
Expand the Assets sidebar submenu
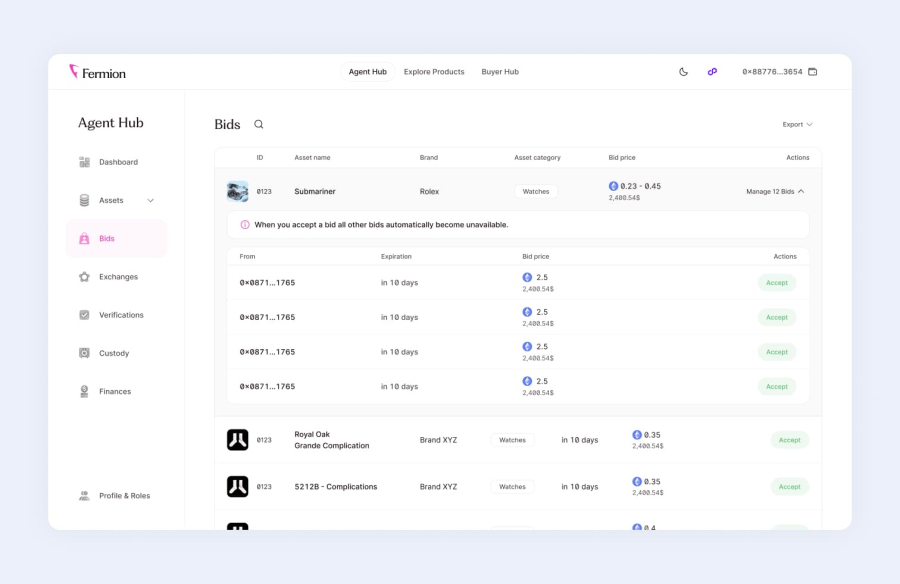pyautogui.click(x=151, y=200)
